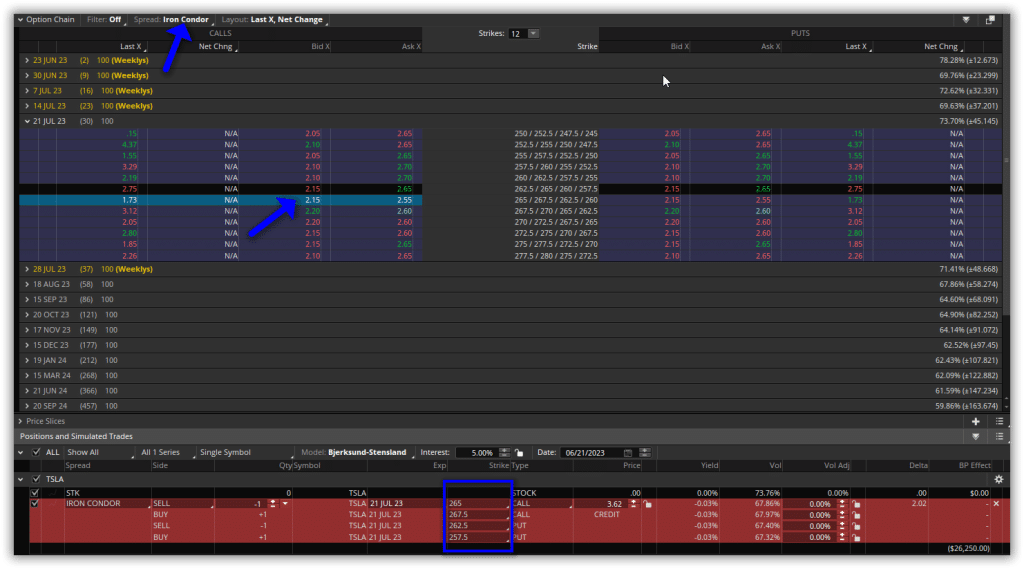Click lock icon next to 3.62 price
The width and height of the screenshot is (1024, 569).
648,504
